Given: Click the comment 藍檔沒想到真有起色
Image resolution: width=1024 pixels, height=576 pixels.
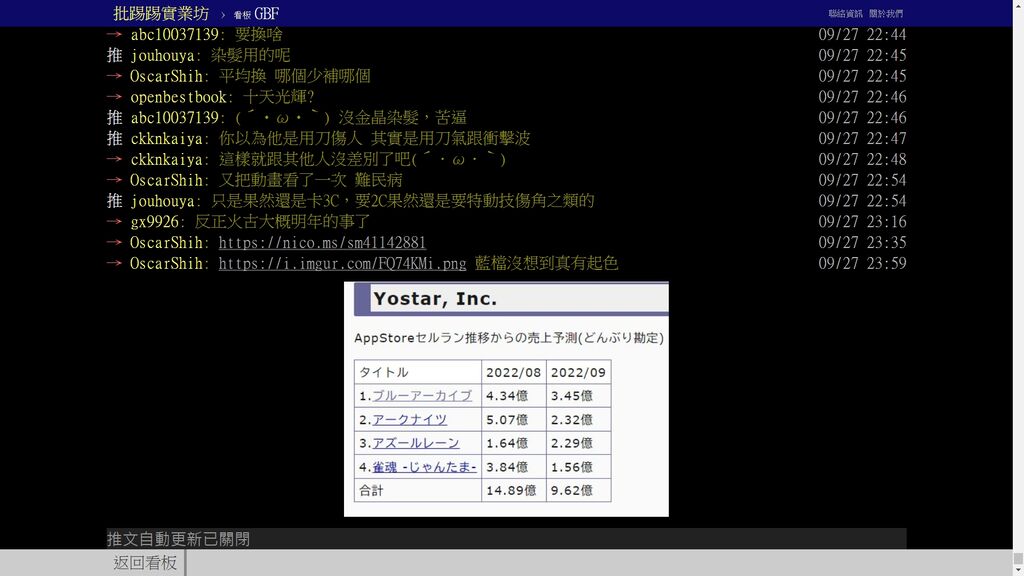Looking at the screenshot, I should [x=546, y=263].
